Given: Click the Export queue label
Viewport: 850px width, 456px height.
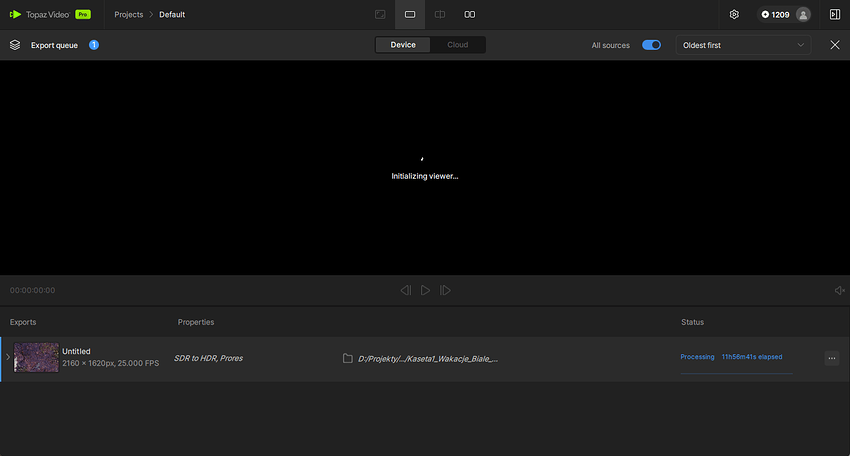Looking at the screenshot, I should point(54,45).
